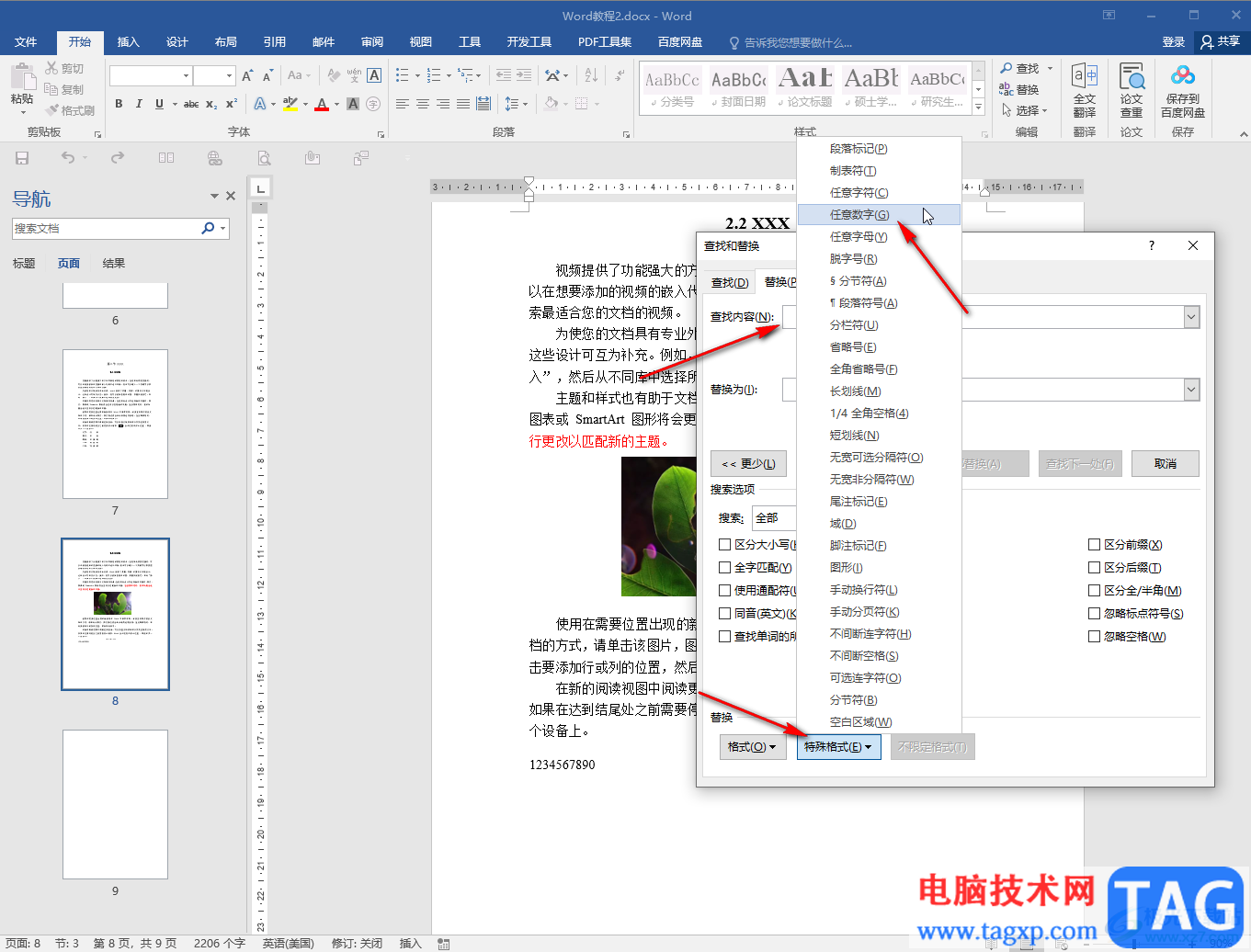Click the font color red A swatch
The image size is (1251, 952).
click(x=322, y=104)
